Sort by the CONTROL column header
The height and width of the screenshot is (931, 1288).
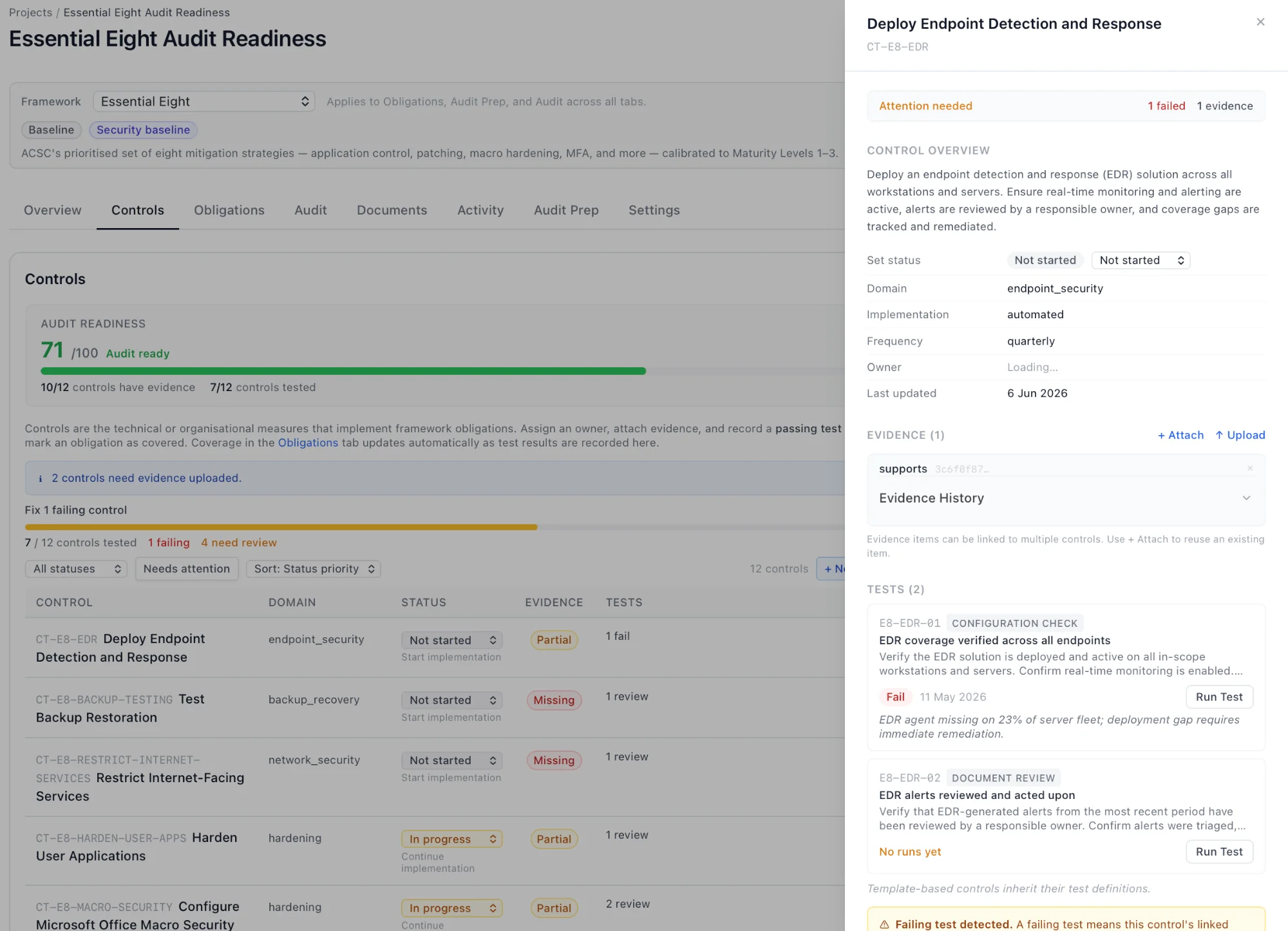(64, 602)
